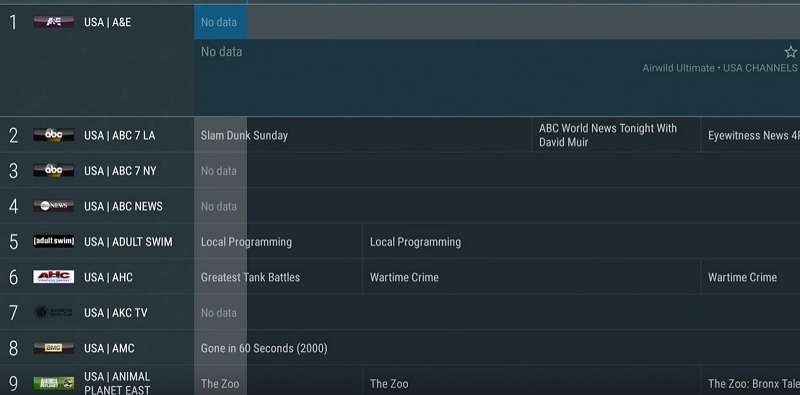Click channel number 2

tap(13, 136)
